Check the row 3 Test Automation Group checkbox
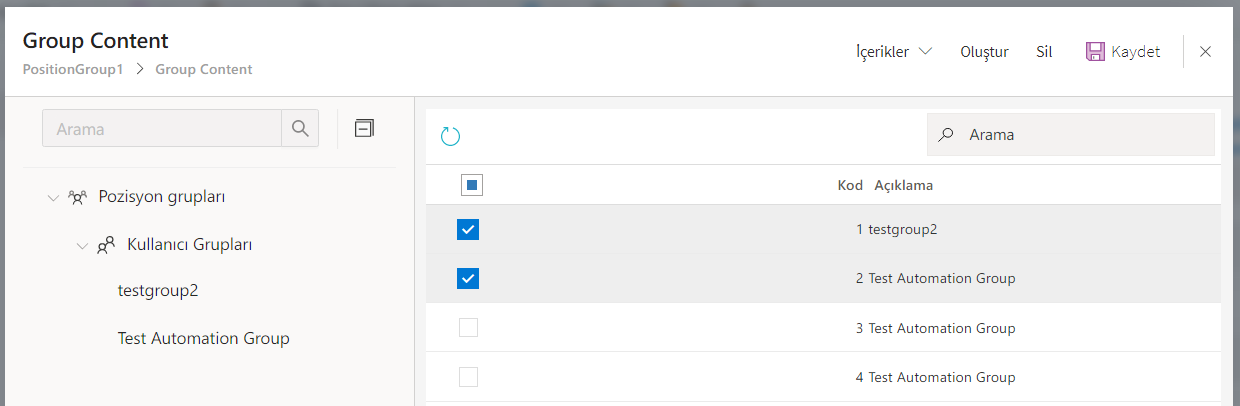 tap(468, 328)
